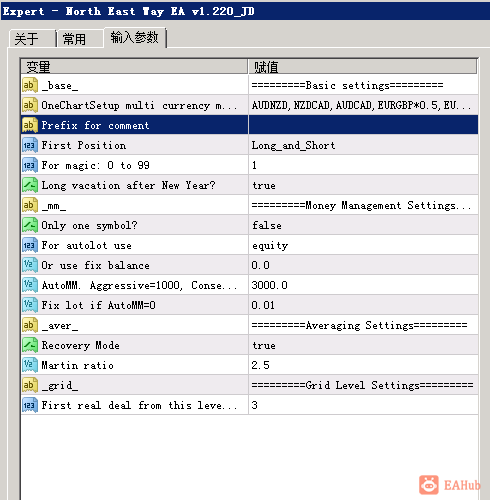Select the First Position variable name
The height and width of the screenshot is (500, 490).
pyautogui.click(x=84, y=145)
